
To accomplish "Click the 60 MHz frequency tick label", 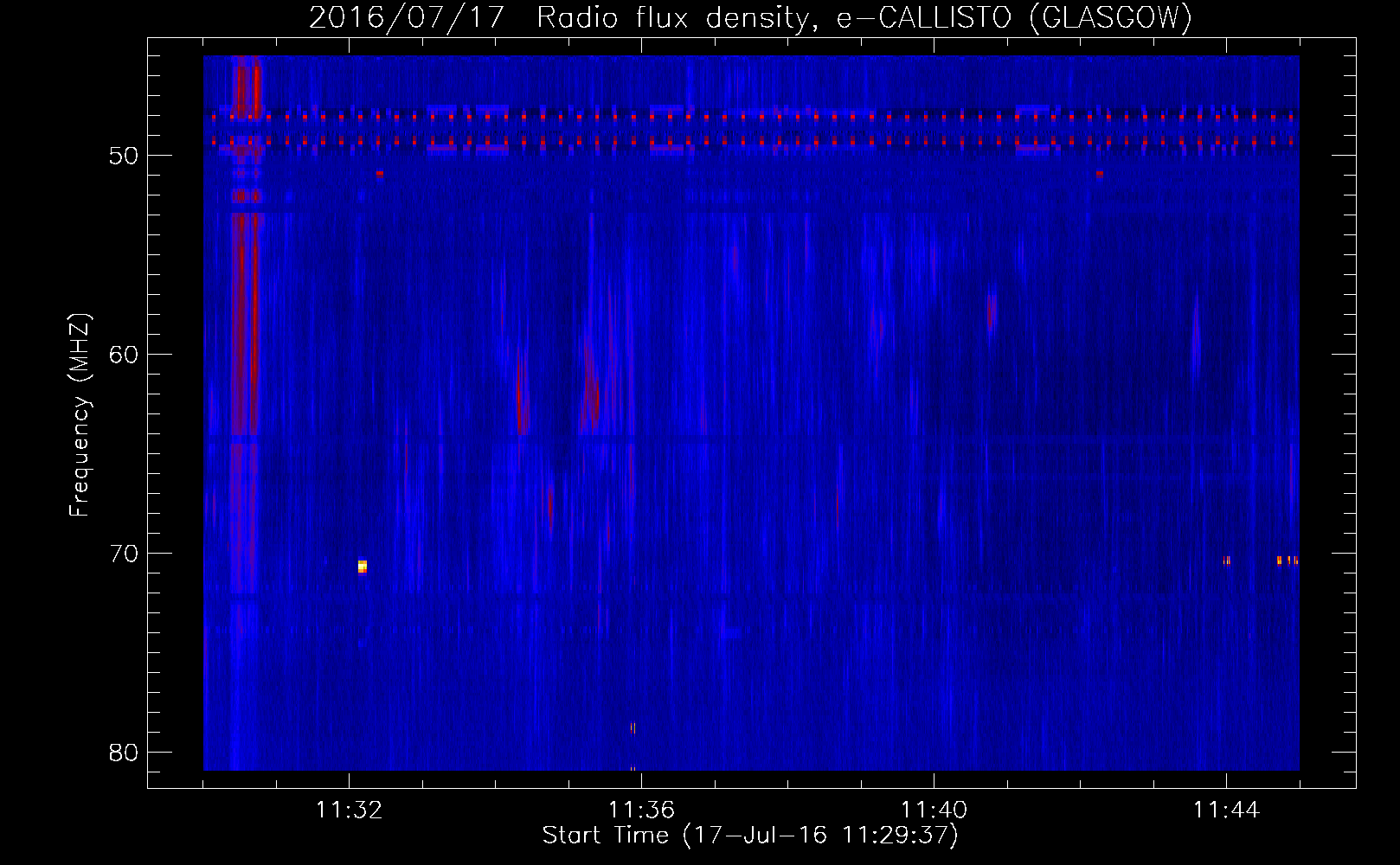I will 125,355.
